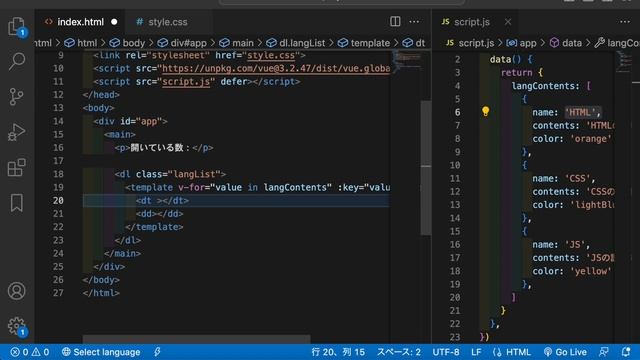
Task: Click the unsaved dot on index.html tab
Action: tap(114, 22)
